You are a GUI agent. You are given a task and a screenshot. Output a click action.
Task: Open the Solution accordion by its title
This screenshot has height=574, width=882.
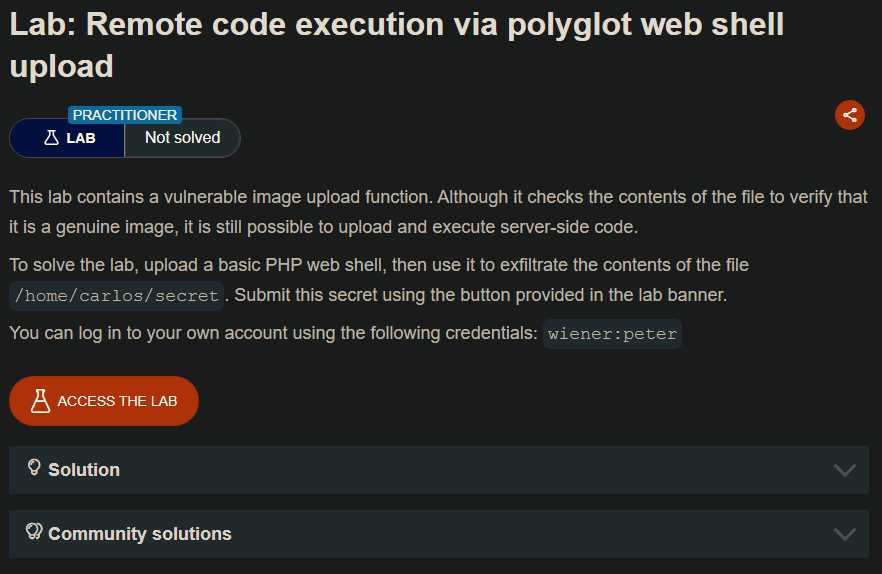pos(84,470)
